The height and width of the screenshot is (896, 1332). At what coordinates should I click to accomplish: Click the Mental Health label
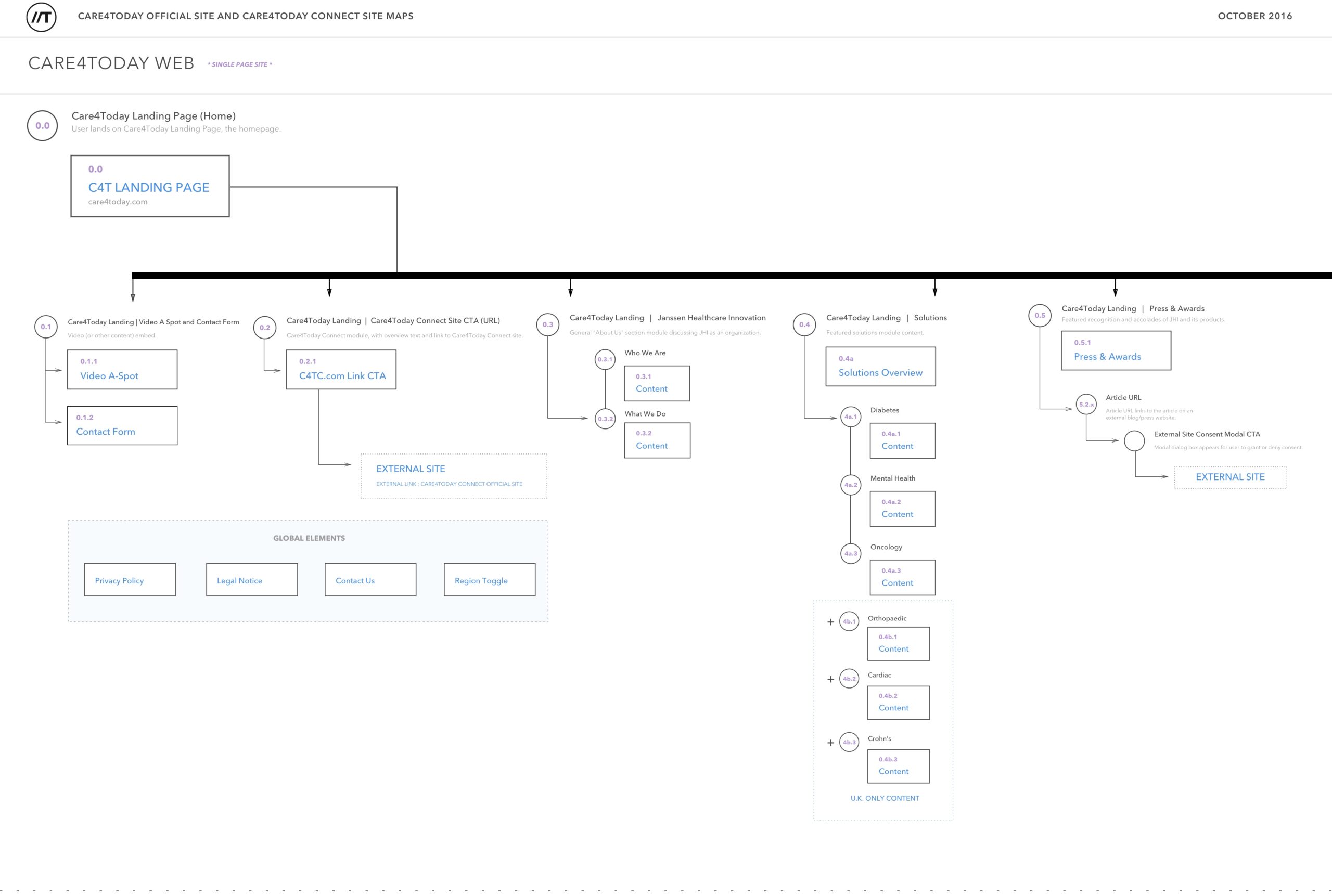tap(892, 478)
